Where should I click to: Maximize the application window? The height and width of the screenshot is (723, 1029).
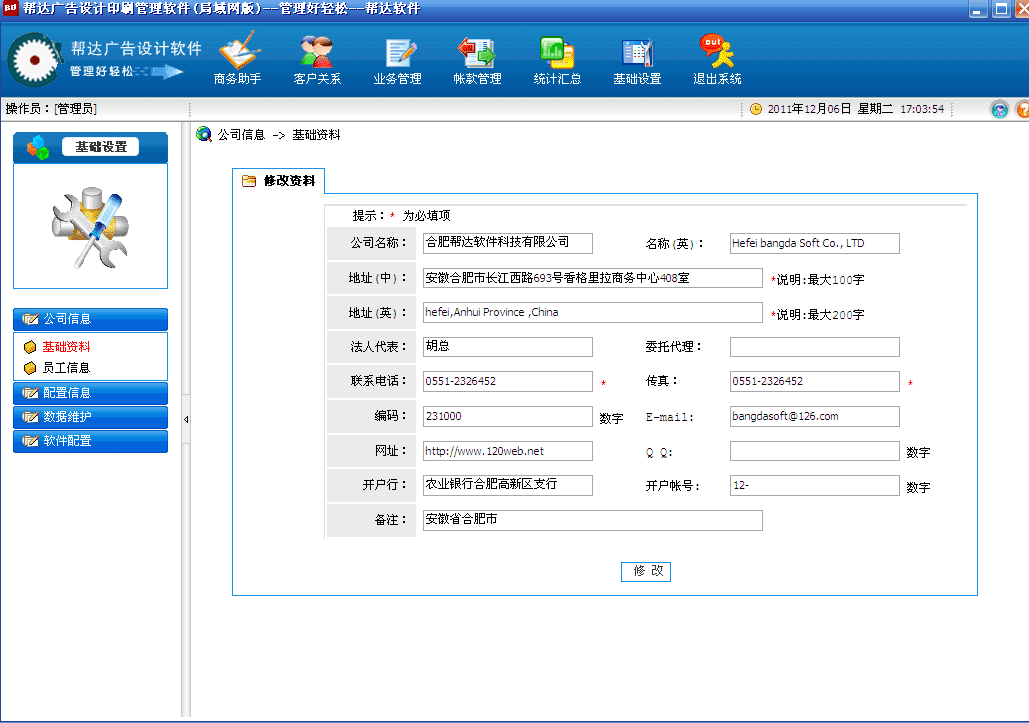[1001, 9]
